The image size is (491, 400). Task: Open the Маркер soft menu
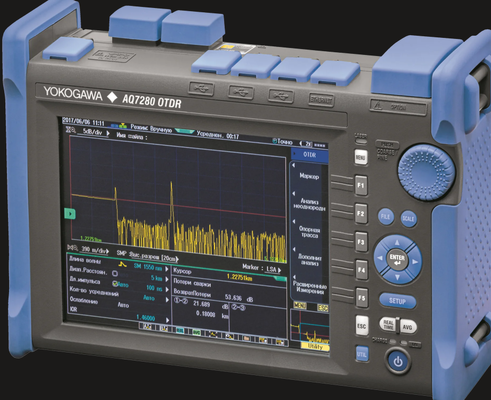[x=309, y=176]
